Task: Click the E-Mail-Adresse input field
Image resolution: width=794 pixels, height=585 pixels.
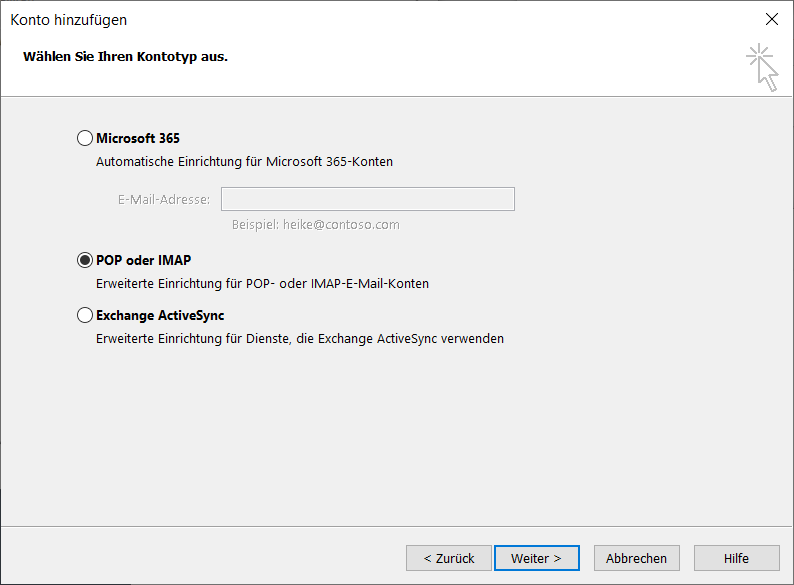Action: (x=368, y=199)
